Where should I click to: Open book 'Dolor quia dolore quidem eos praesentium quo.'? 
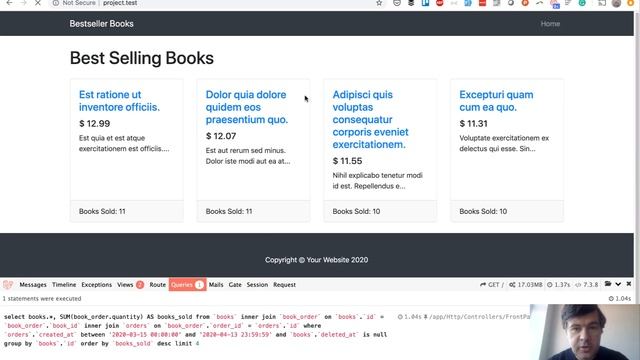click(x=247, y=107)
